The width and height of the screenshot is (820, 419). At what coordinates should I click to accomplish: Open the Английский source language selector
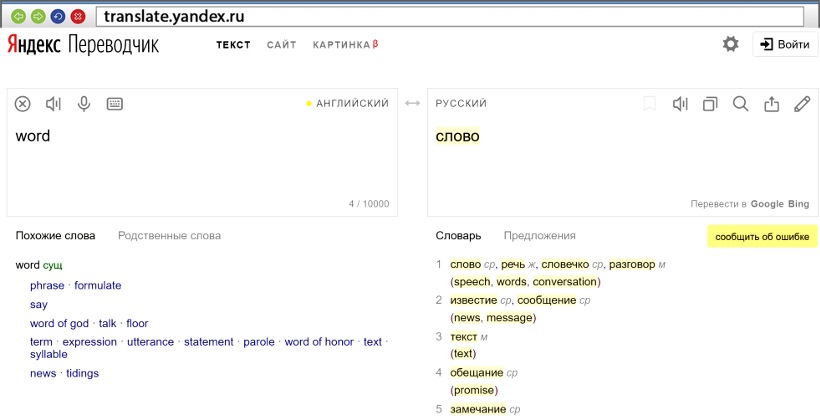[x=352, y=104]
